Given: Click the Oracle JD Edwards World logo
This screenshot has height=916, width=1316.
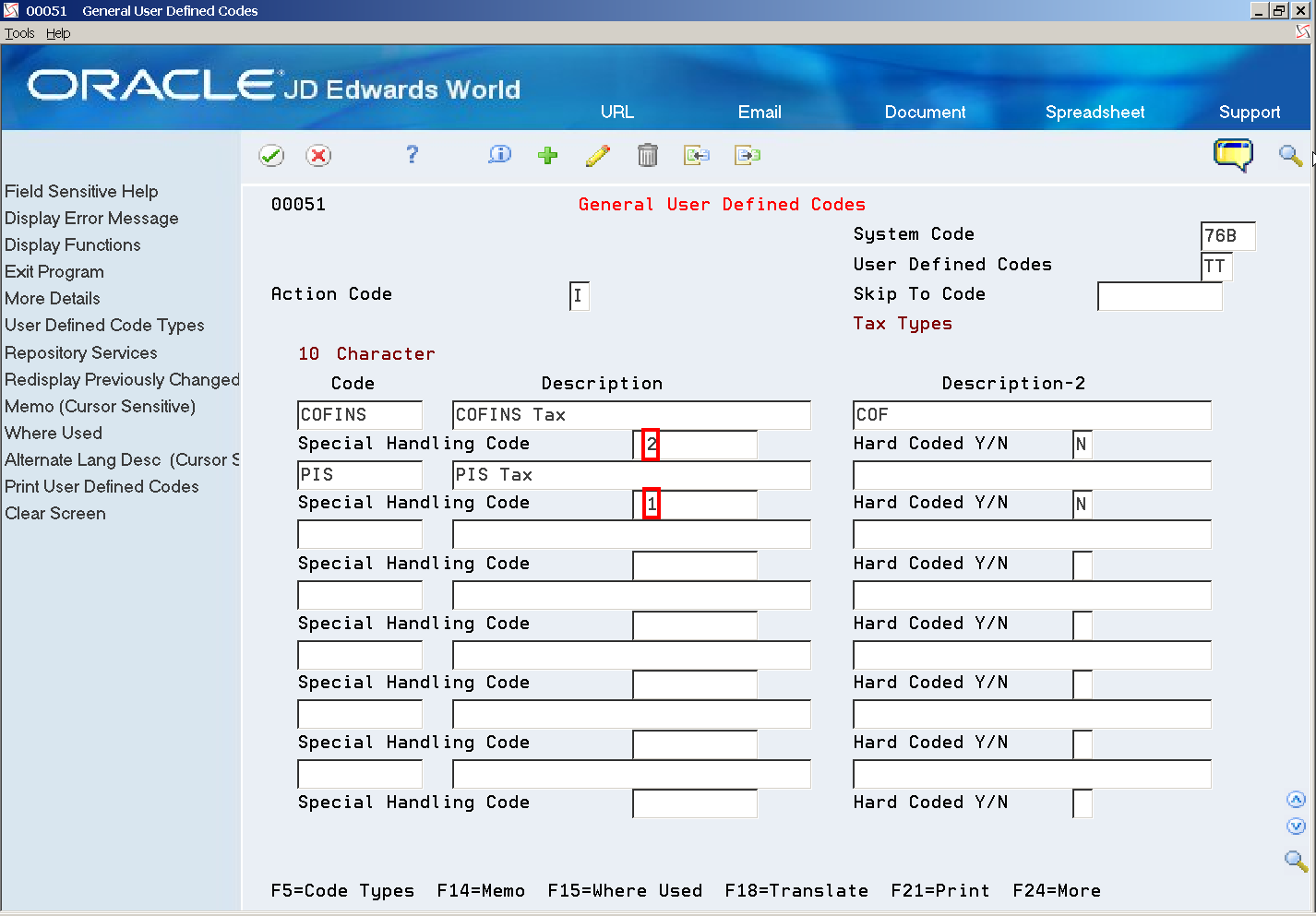Looking at the screenshot, I should (274, 86).
